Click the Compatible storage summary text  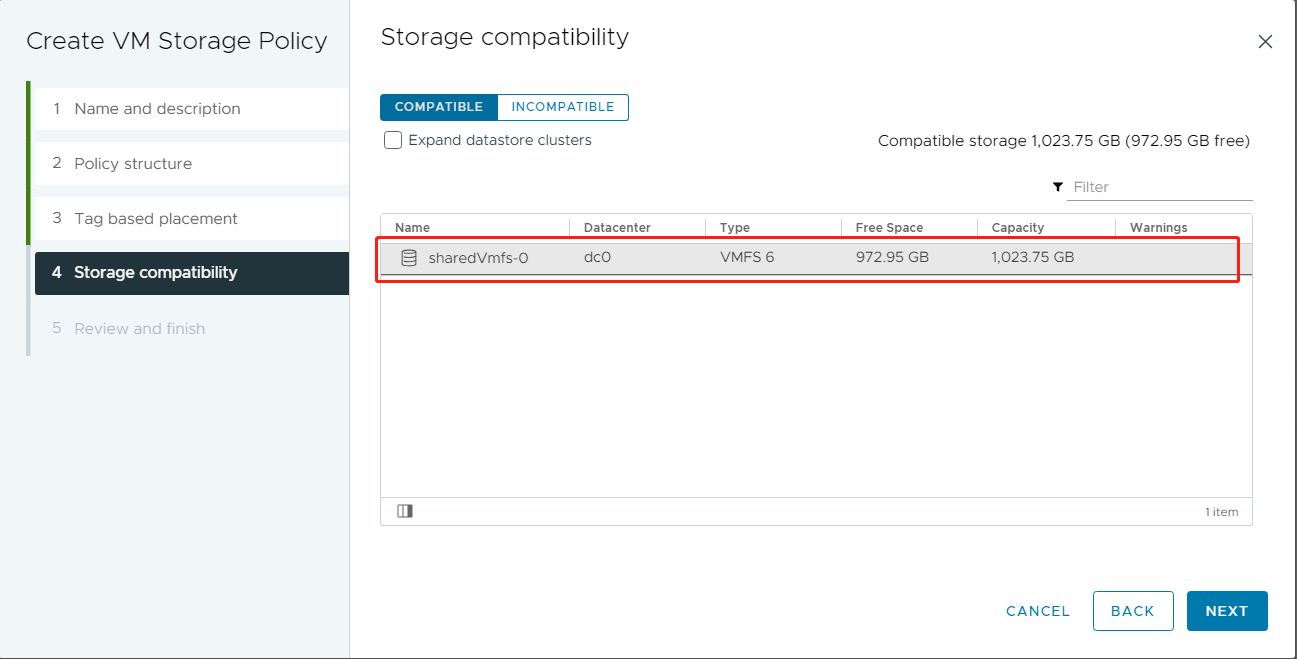click(1064, 141)
